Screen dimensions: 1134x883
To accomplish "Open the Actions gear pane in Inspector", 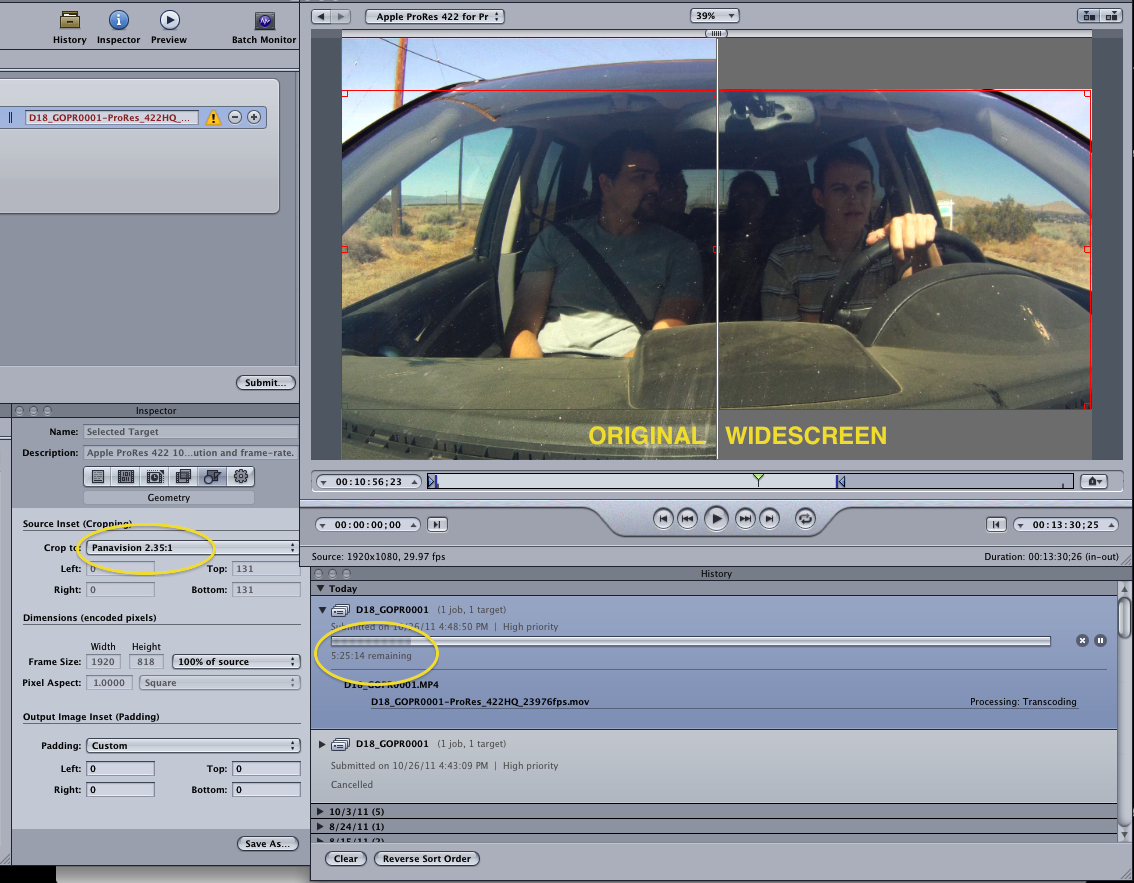I will click(241, 477).
